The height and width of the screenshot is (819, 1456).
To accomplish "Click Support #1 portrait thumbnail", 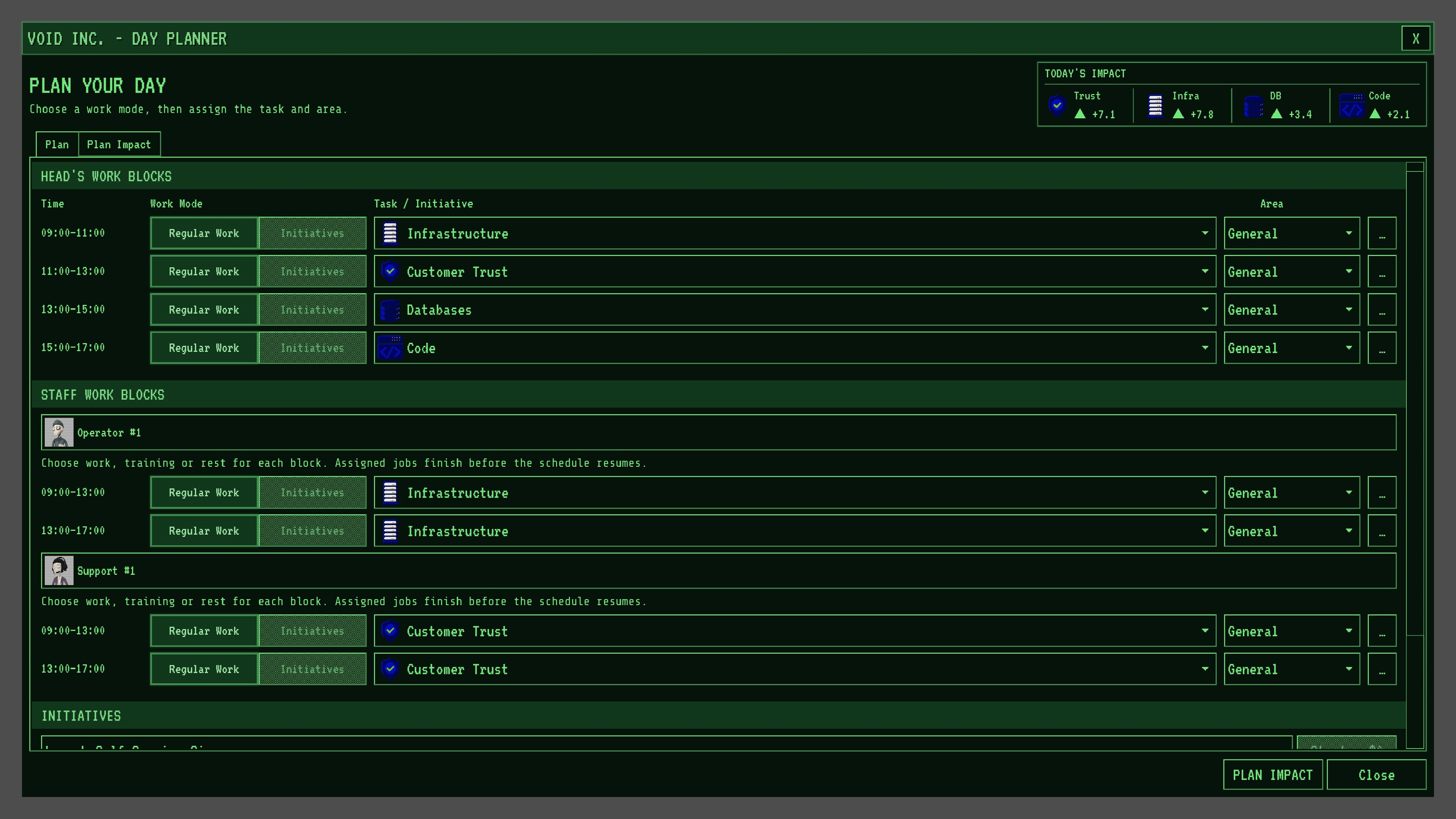I will 59,571.
